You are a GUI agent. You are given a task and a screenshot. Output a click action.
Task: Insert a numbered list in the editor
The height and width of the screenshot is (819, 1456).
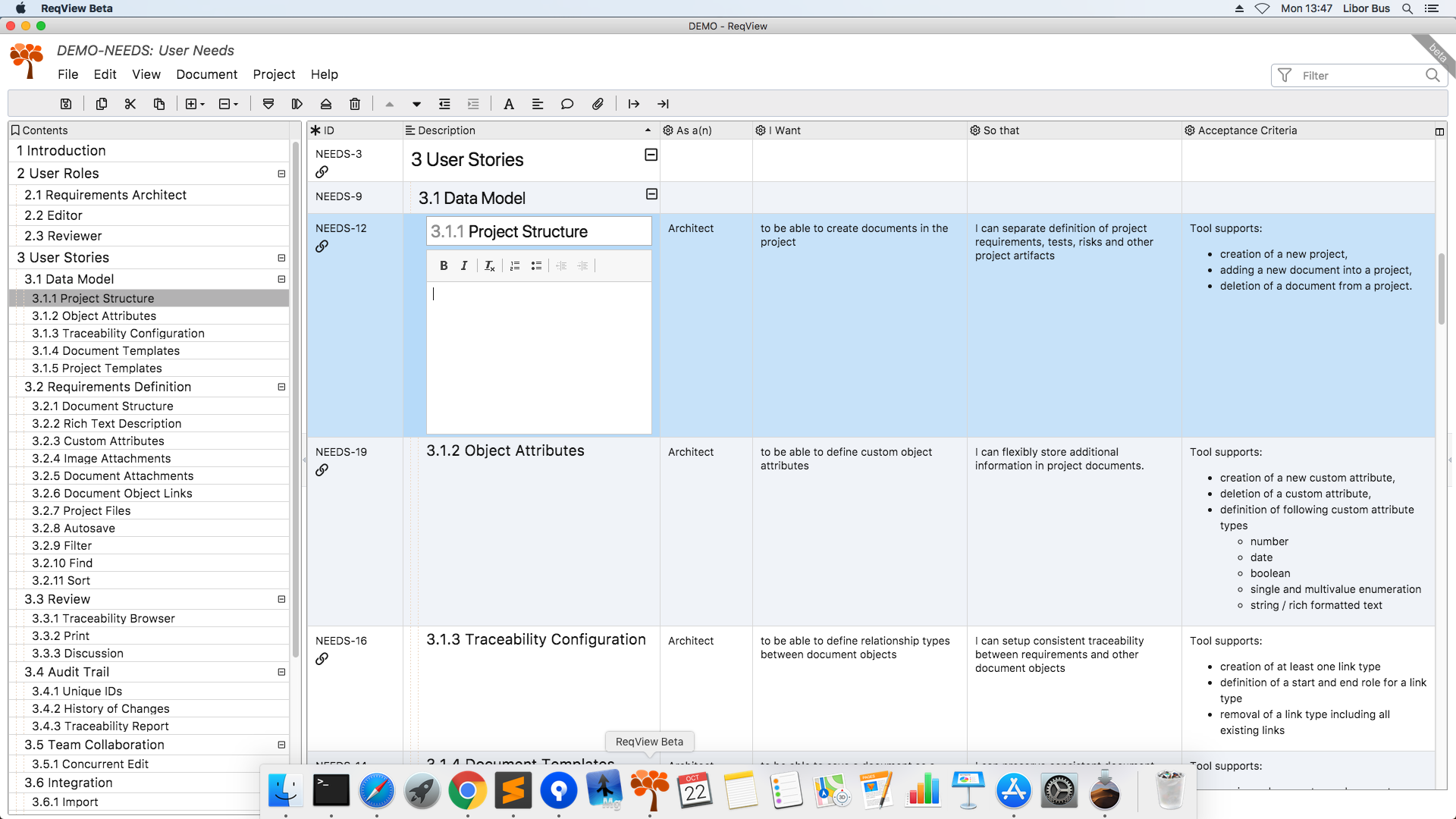pos(515,265)
